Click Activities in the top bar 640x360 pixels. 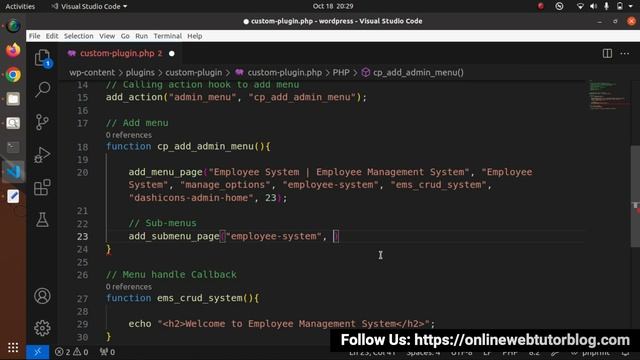[20, 6]
